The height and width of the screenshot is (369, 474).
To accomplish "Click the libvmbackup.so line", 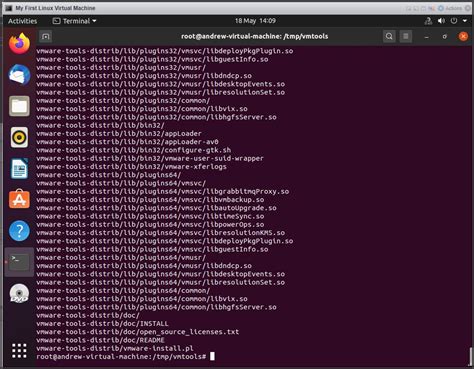I will [x=150, y=200].
